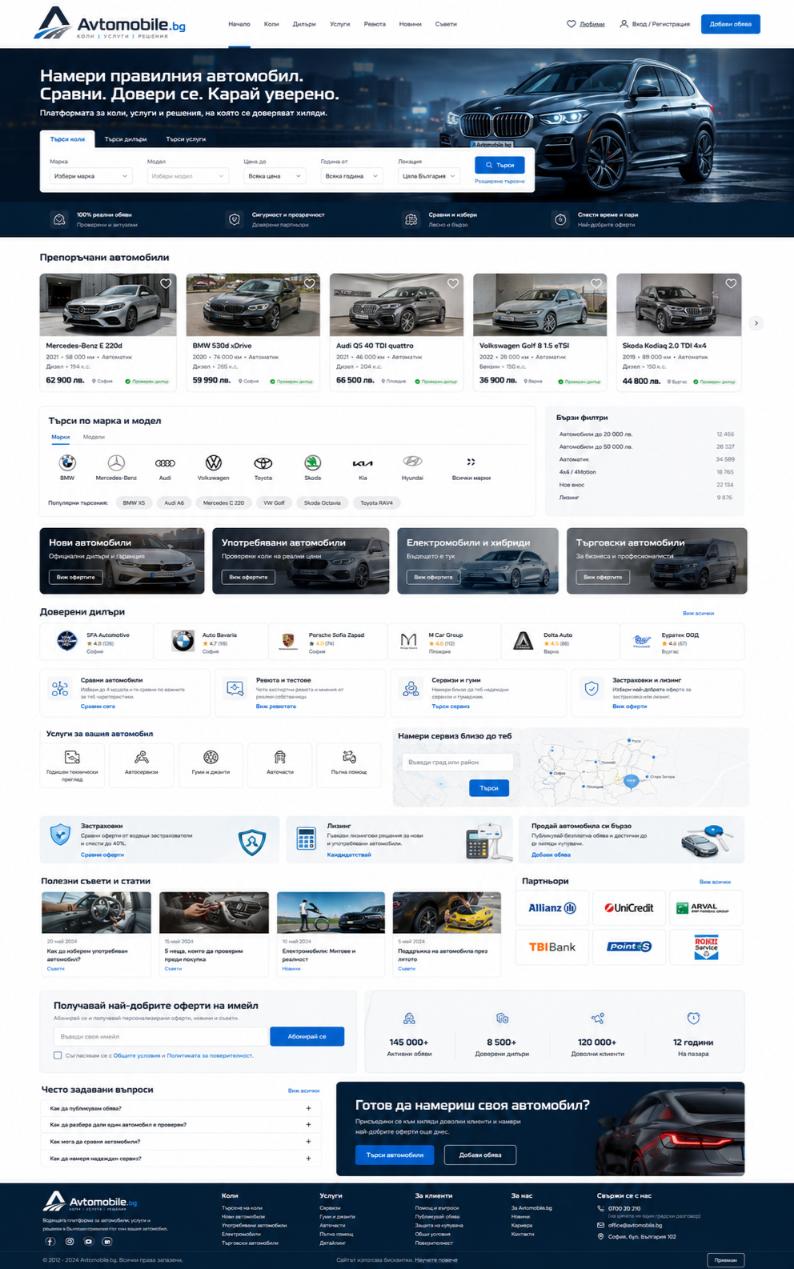Favorite the Audi Q5 40 TDI quattro heart

coord(453,283)
